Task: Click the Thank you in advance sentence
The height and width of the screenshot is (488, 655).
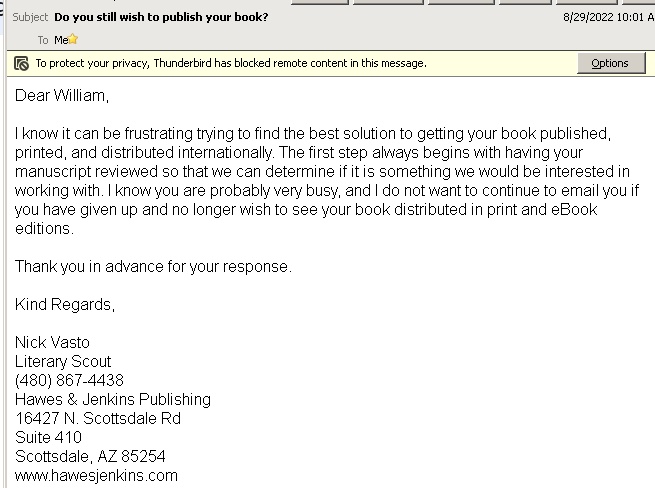Action: coord(153,267)
